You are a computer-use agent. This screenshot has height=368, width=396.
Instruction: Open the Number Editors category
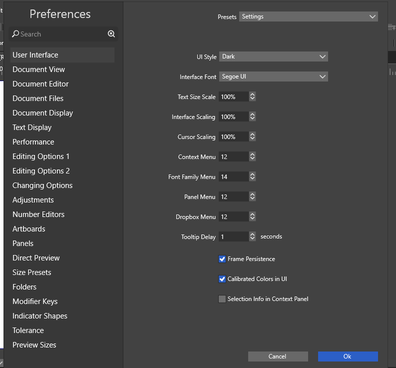coord(38,214)
